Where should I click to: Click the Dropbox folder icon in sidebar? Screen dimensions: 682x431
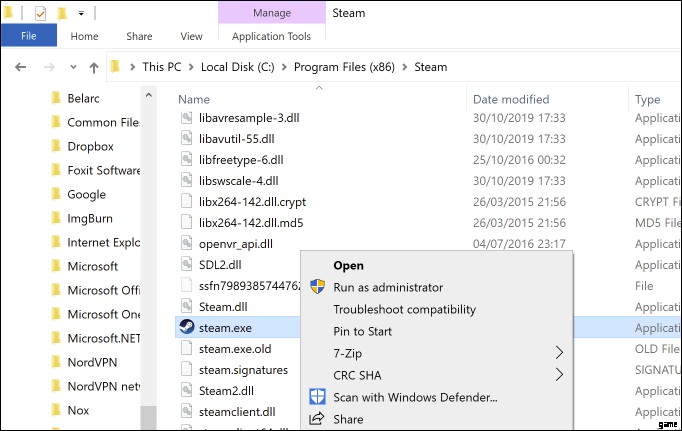click(56, 147)
